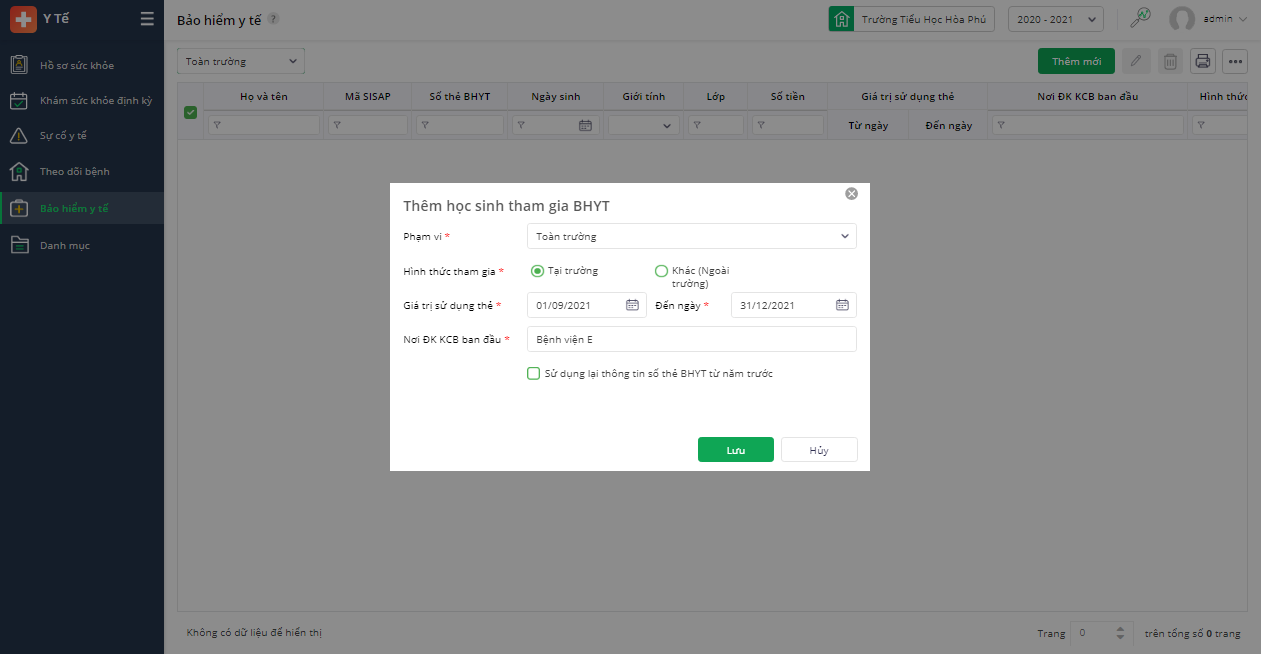Click the help icon beside Bảo hiểm y tế
The width and height of the screenshot is (1261, 654).
point(274,19)
